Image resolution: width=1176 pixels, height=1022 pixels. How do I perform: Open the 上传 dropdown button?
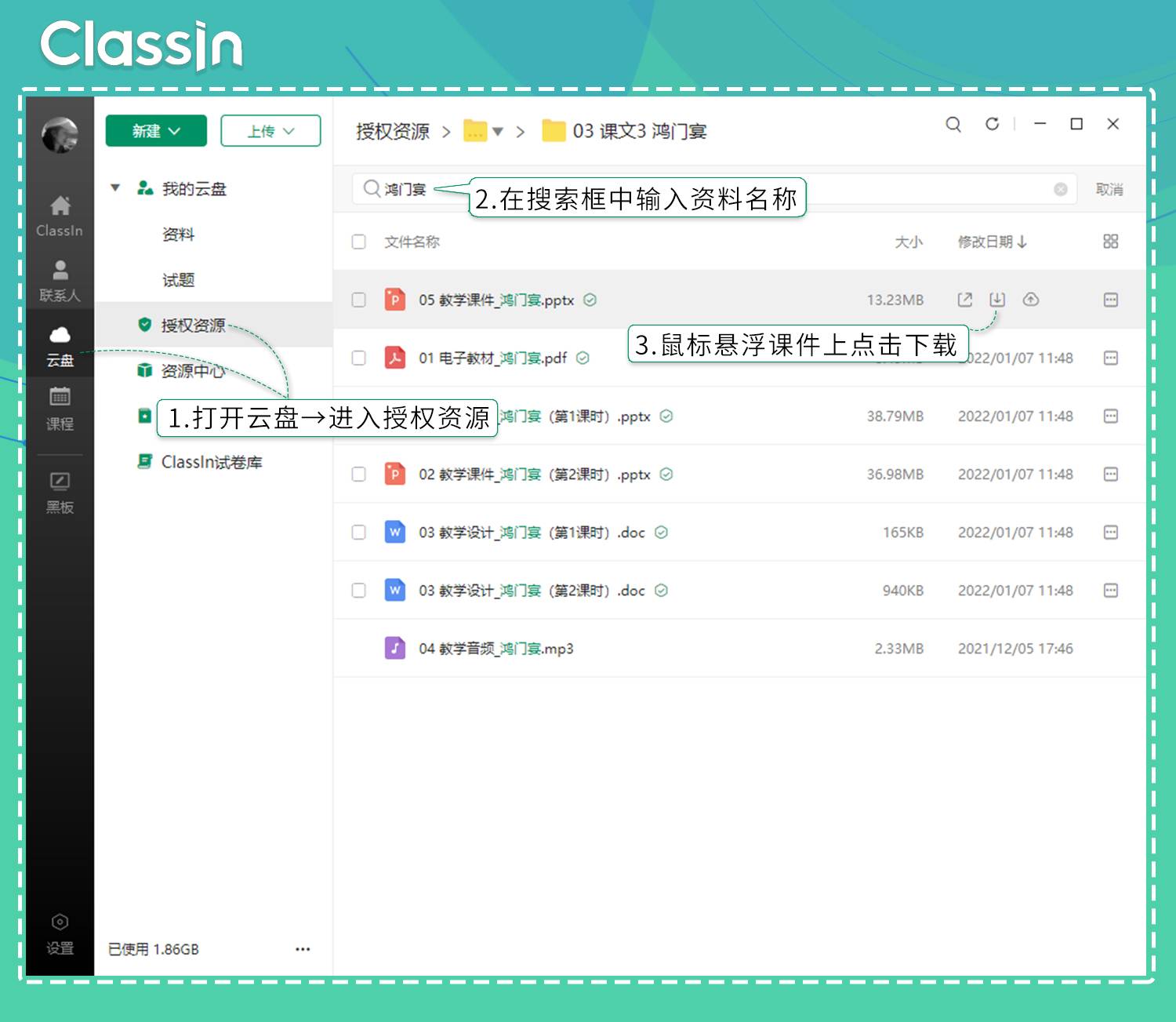pyautogui.click(x=270, y=131)
